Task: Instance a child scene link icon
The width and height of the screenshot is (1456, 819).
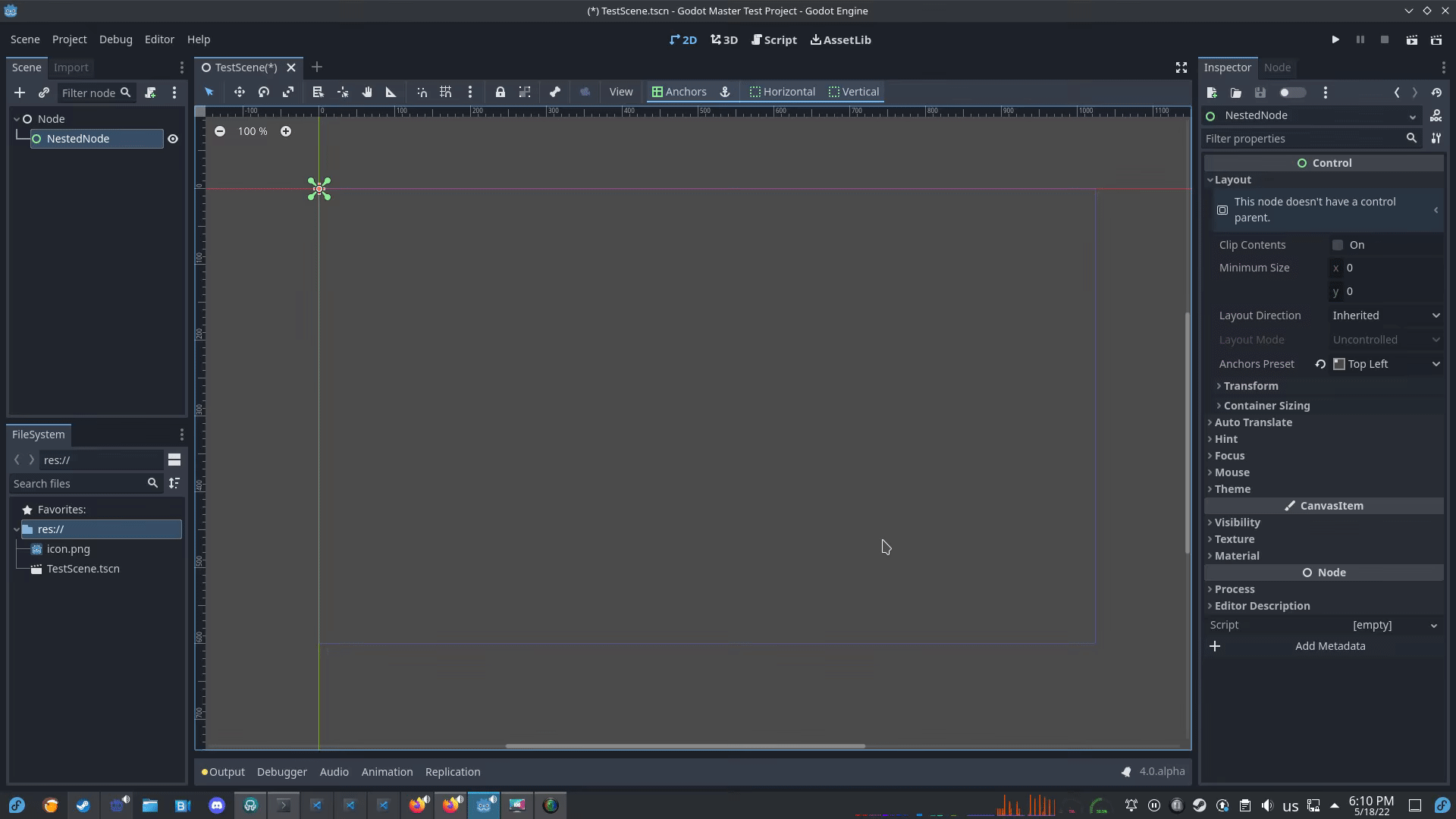Action: [x=44, y=93]
